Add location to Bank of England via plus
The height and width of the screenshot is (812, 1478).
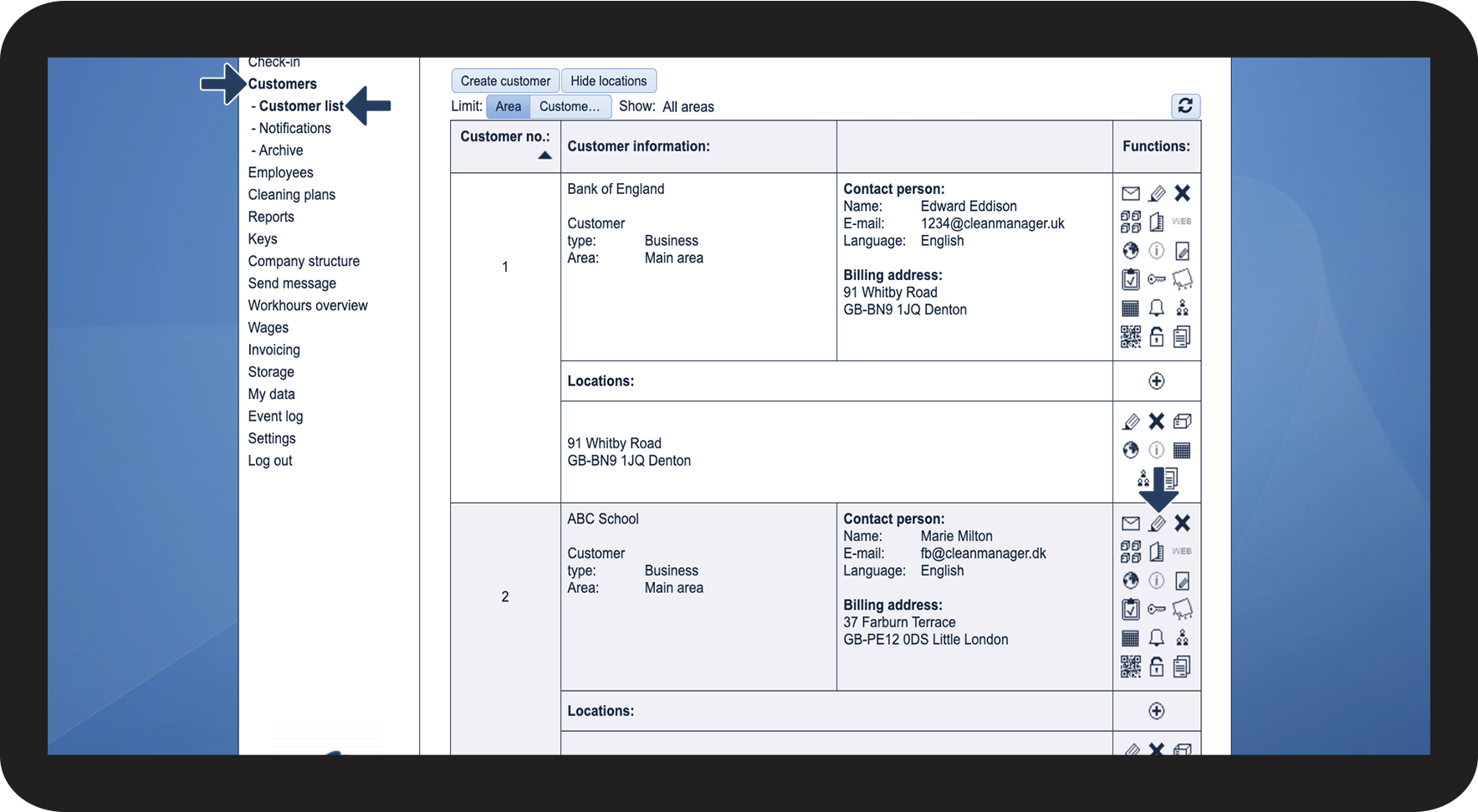(x=1157, y=381)
